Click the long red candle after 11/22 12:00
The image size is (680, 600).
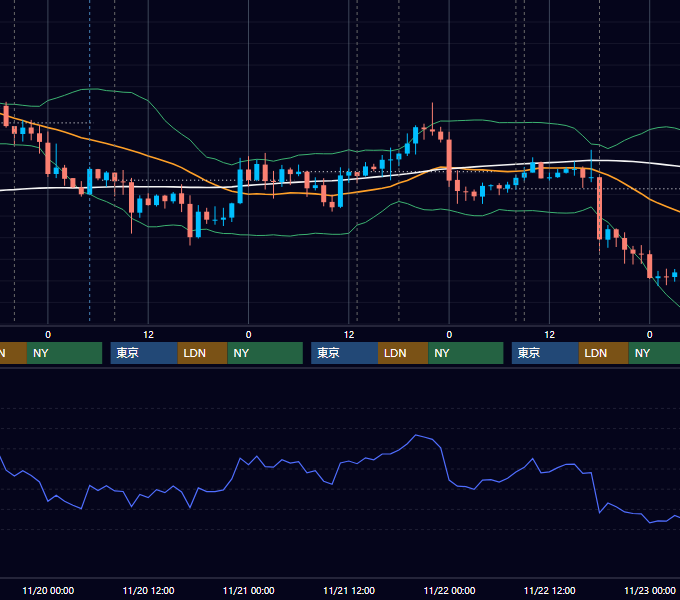click(x=600, y=208)
